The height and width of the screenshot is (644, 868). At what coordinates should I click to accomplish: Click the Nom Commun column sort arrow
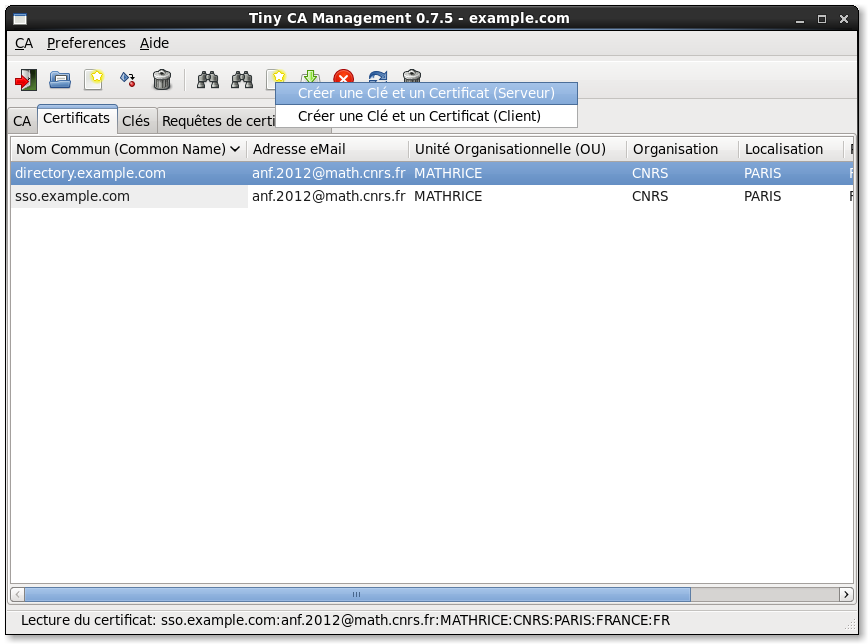point(235,149)
